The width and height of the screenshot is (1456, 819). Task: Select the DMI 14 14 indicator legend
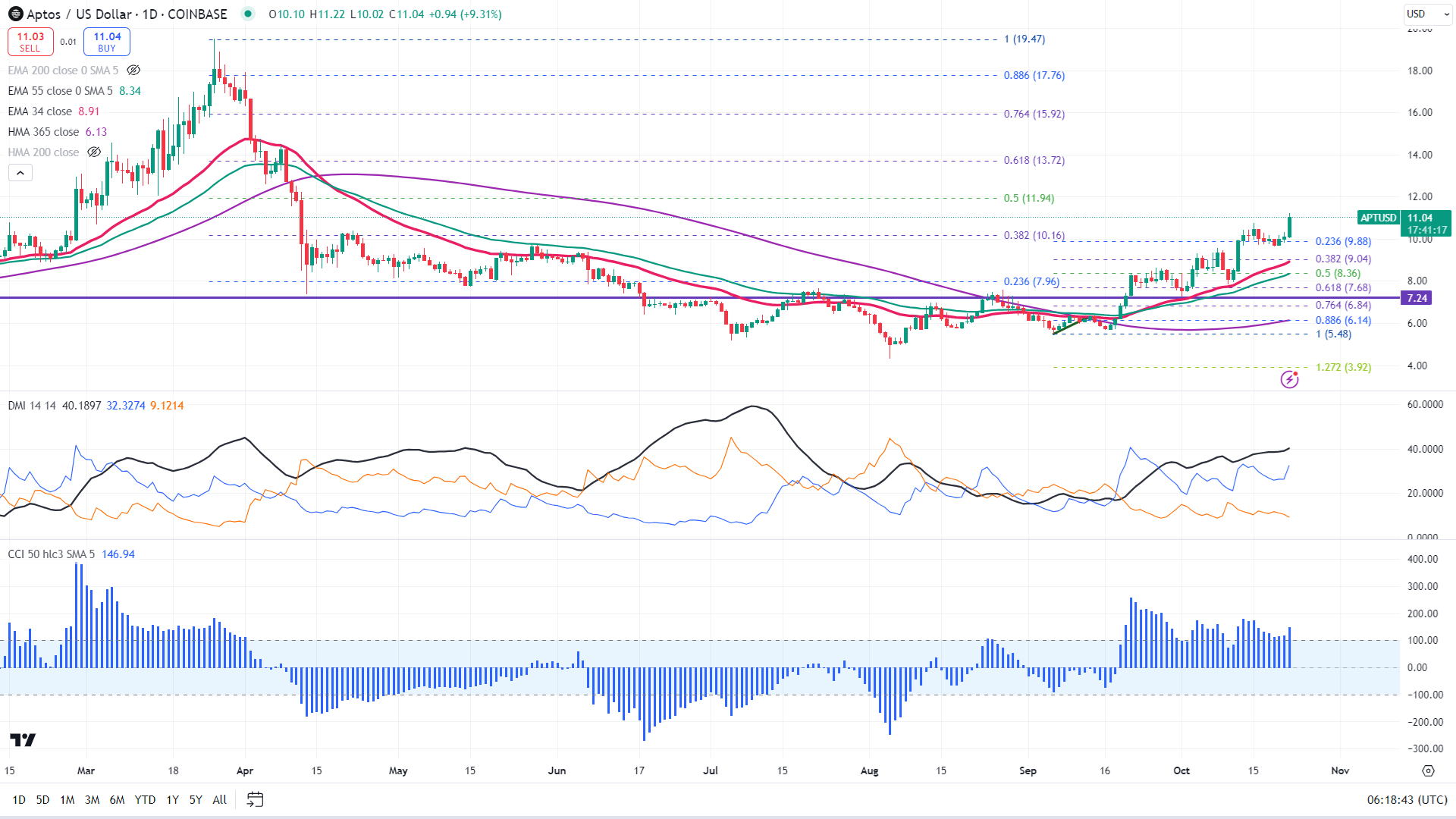pos(32,406)
